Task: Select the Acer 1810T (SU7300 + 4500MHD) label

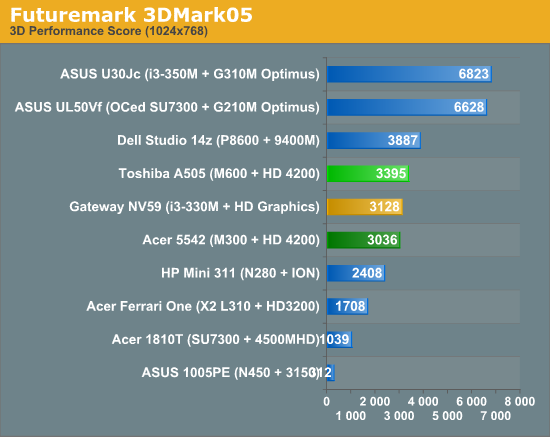Action: coord(216,339)
